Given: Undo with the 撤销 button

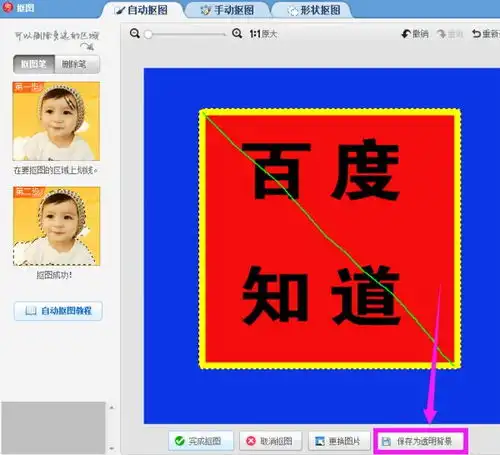Looking at the screenshot, I should (x=415, y=34).
